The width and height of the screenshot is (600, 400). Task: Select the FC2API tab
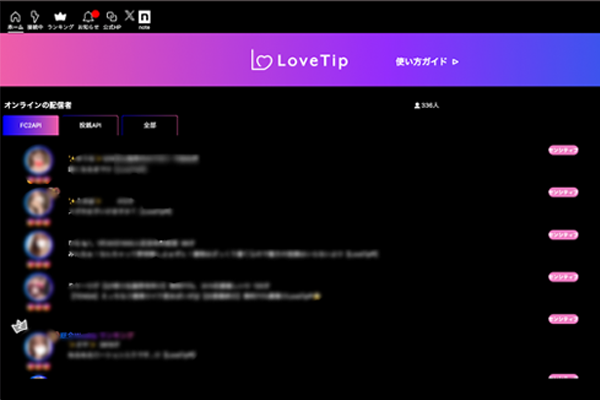click(31, 125)
